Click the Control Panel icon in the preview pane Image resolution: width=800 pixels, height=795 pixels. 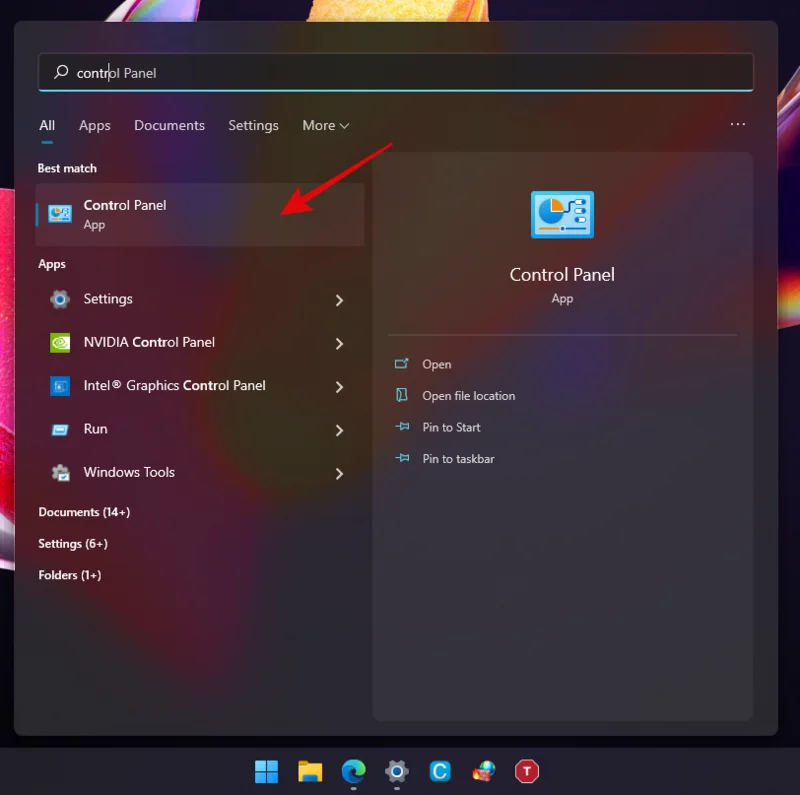(x=562, y=214)
